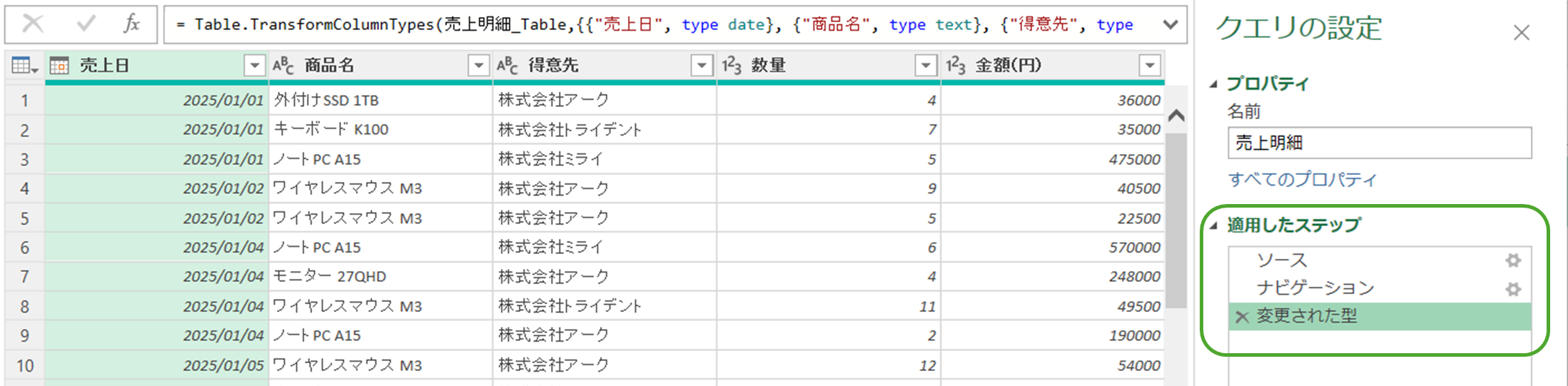Click the scroll up arrow on table scrollbar

coord(1176,116)
